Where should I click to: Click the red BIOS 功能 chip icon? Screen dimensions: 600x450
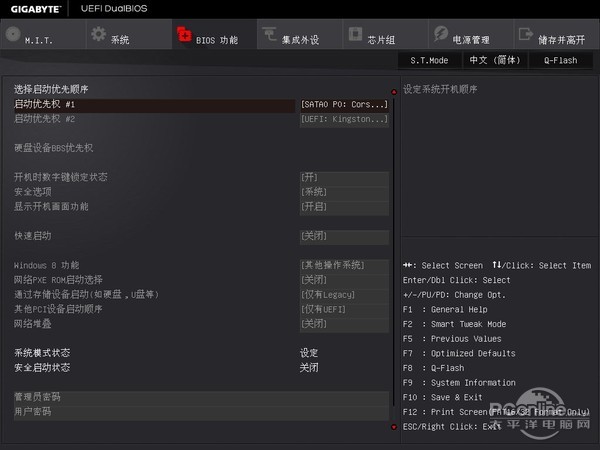pos(184,34)
